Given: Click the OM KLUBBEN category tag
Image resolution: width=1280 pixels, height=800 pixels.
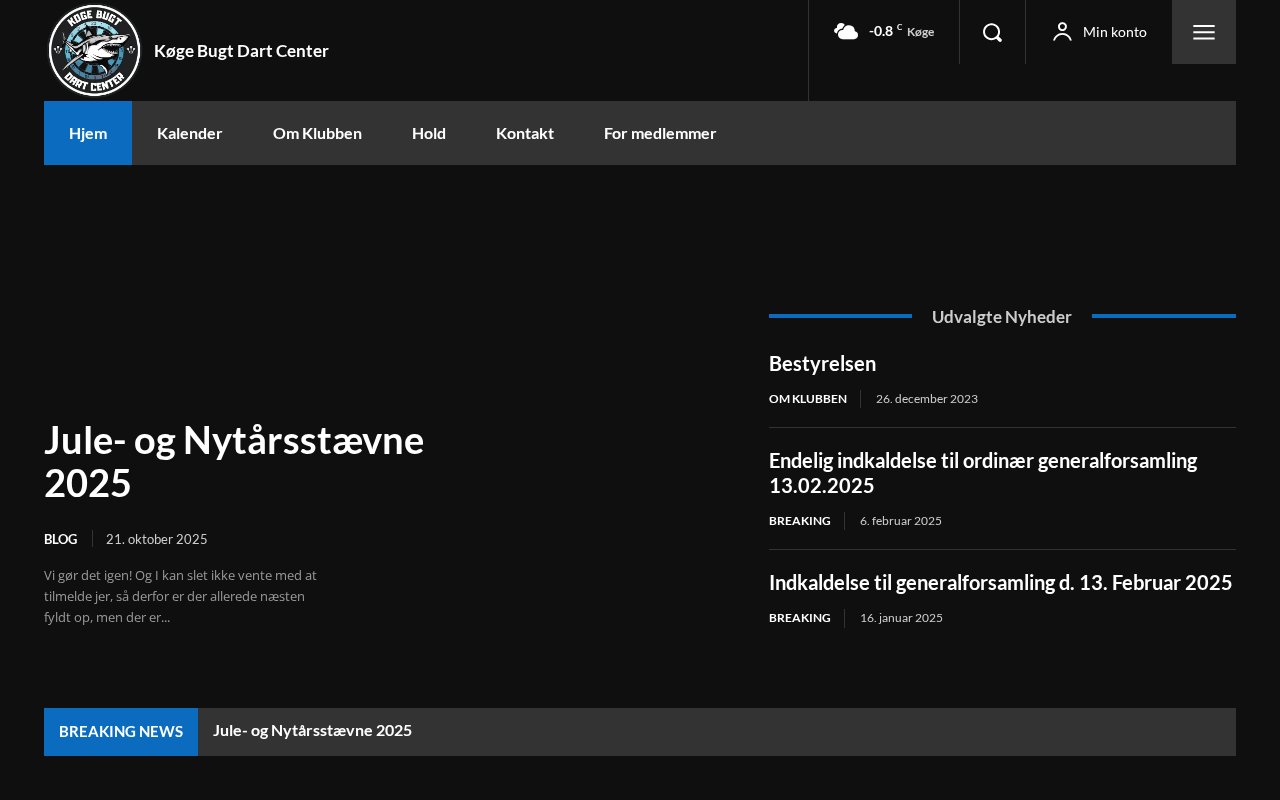Looking at the screenshot, I should pyautogui.click(x=807, y=399).
